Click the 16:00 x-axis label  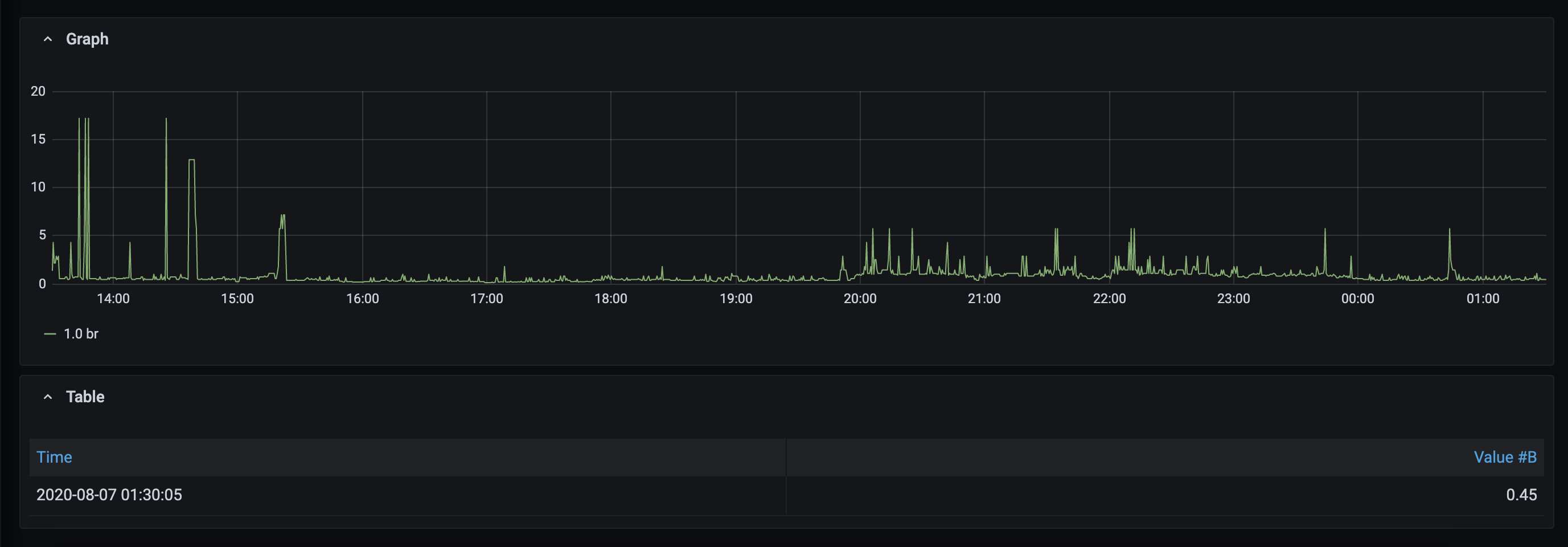coord(363,299)
